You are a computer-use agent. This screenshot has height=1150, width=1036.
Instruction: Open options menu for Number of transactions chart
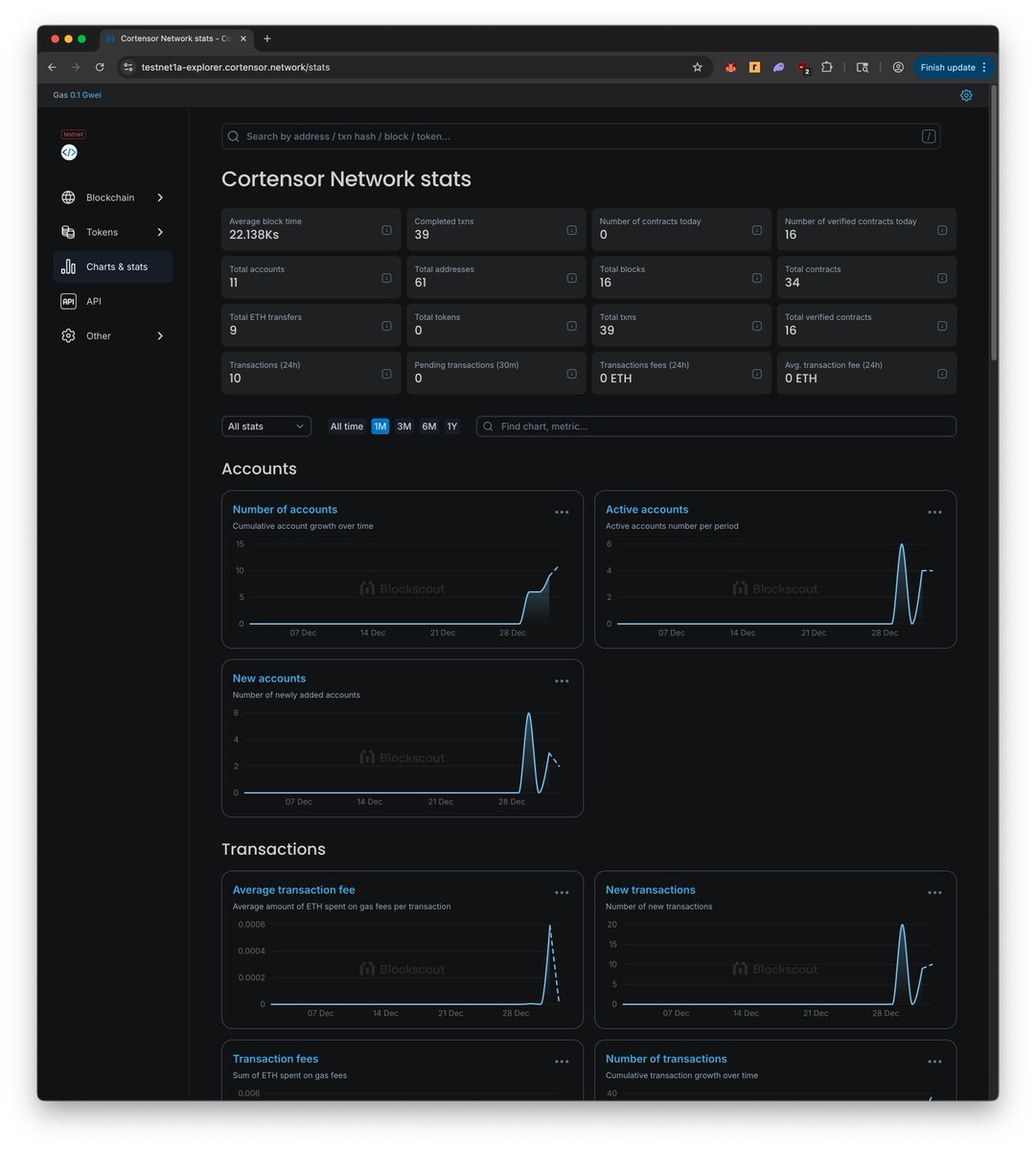click(934, 1061)
